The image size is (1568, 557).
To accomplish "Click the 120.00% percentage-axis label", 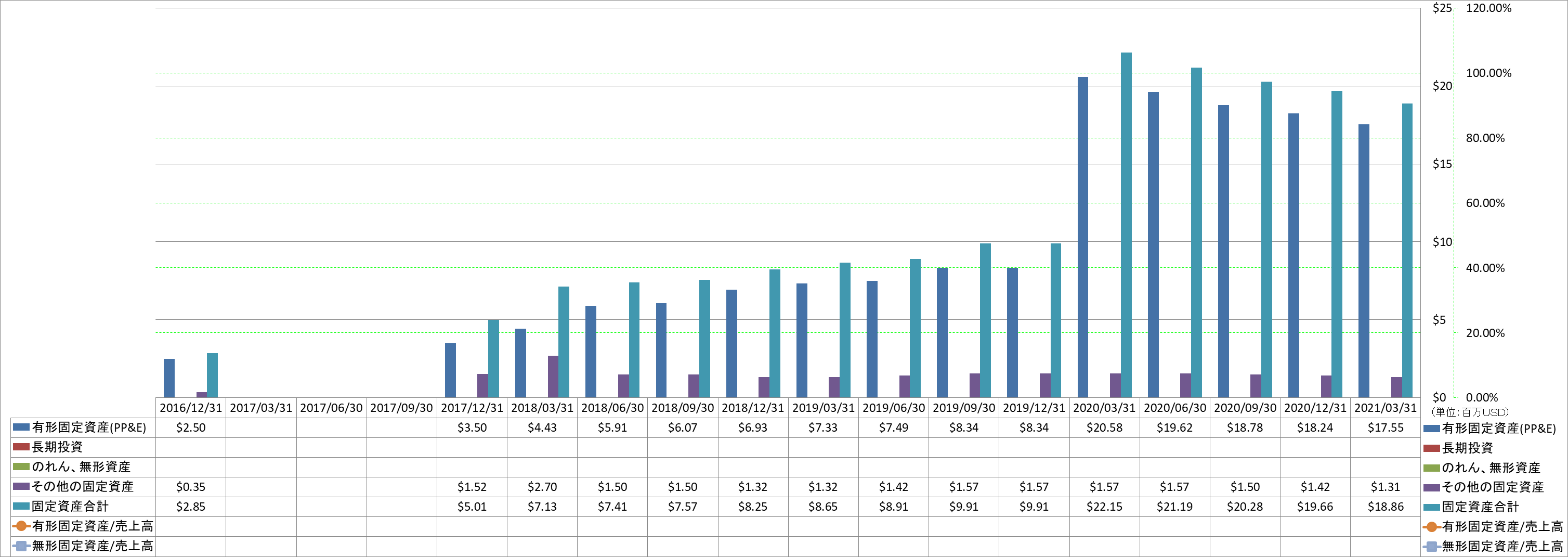I will [1488, 8].
